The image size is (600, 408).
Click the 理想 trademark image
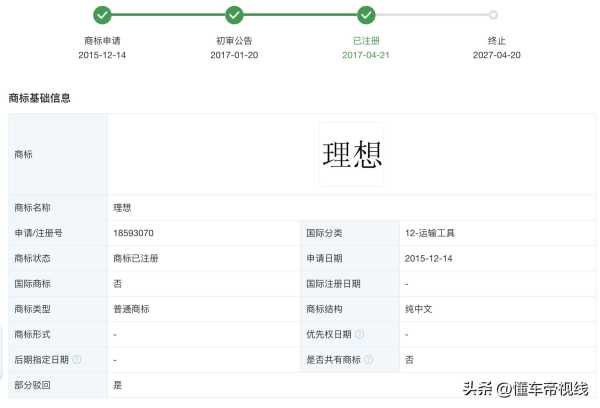pos(352,154)
